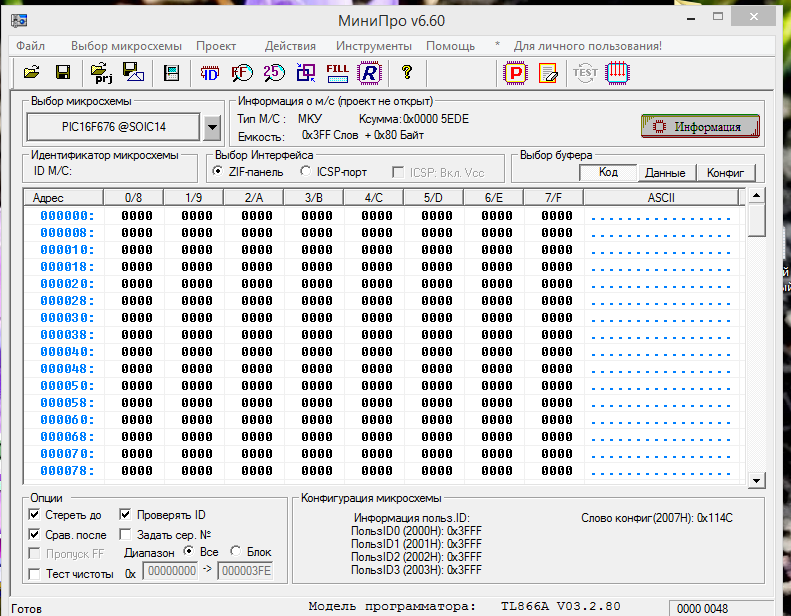Click the FILL buffer toolbar icon
Viewport: 791px width, 616px height.
point(337,72)
